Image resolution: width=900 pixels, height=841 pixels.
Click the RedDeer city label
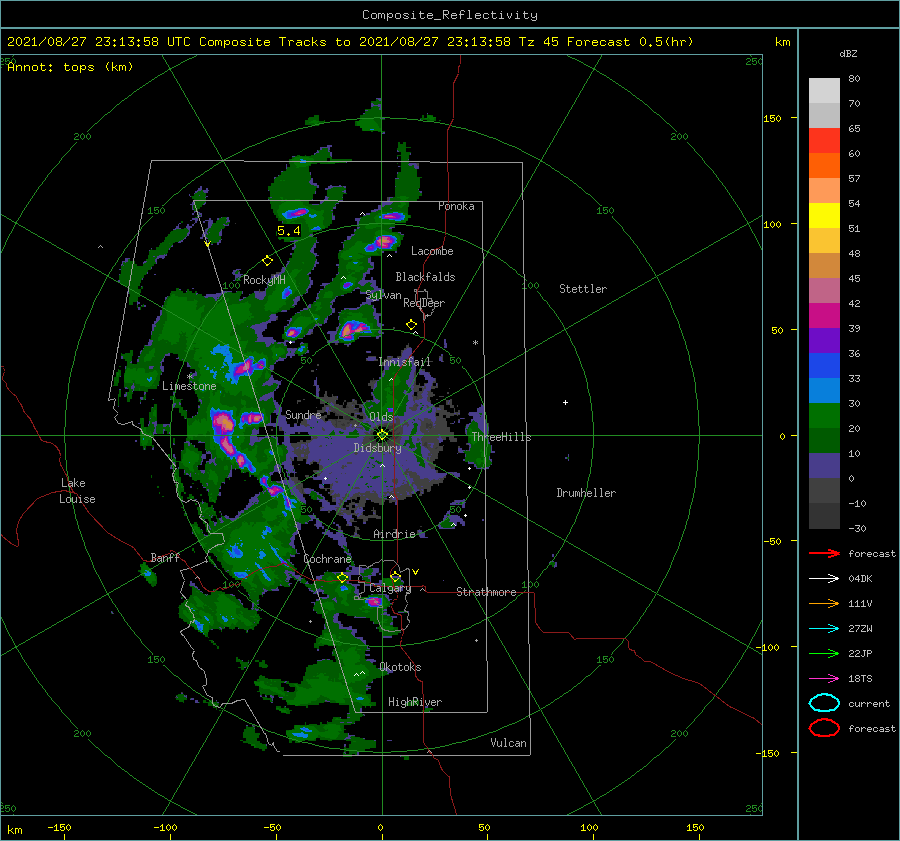point(424,303)
